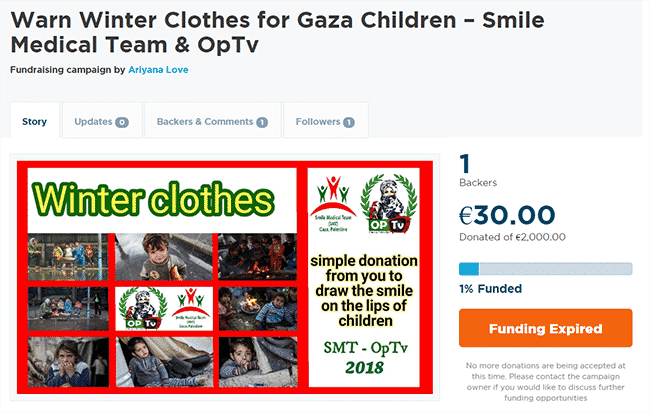Screen dimensions: 650x413
Task: Open Backers & Comments tab
Action: coord(212,120)
